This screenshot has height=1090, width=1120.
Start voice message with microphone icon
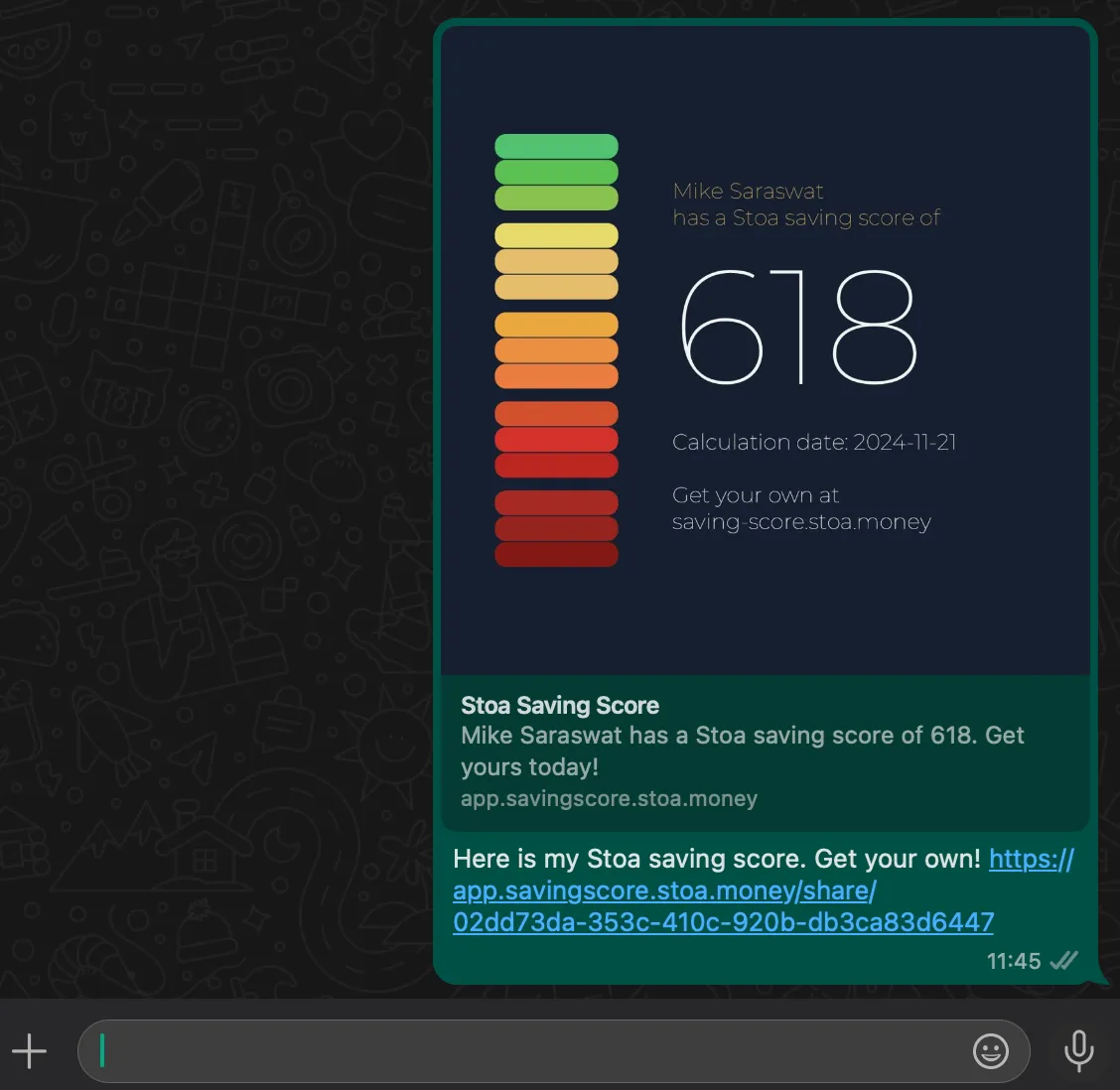(x=1078, y=1050)
